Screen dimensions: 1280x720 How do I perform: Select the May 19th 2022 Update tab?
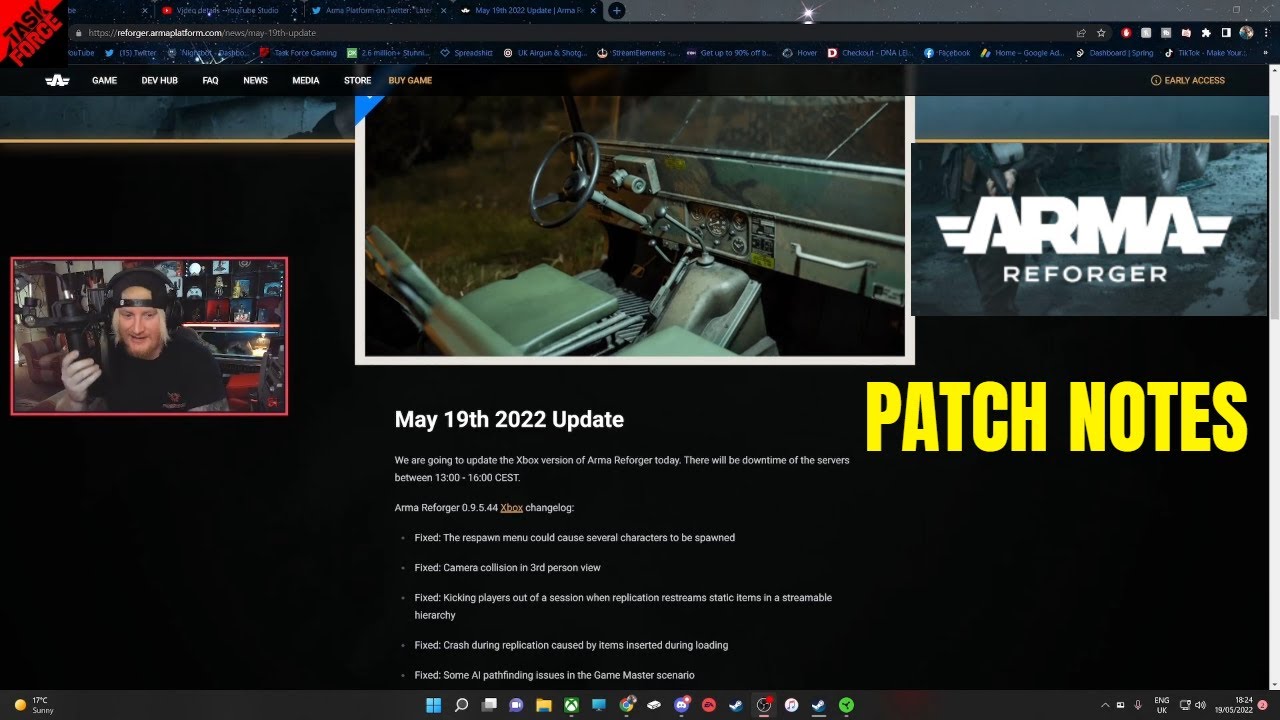(x=530, y=11)
